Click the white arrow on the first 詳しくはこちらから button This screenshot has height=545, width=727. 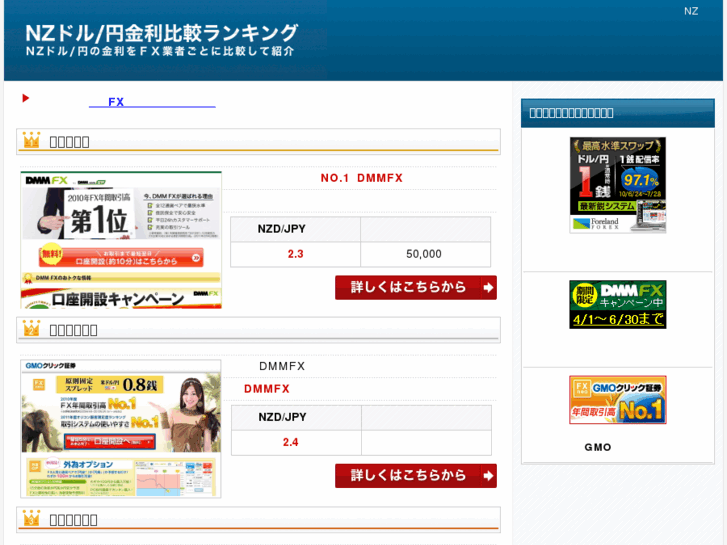pos(488,288)
